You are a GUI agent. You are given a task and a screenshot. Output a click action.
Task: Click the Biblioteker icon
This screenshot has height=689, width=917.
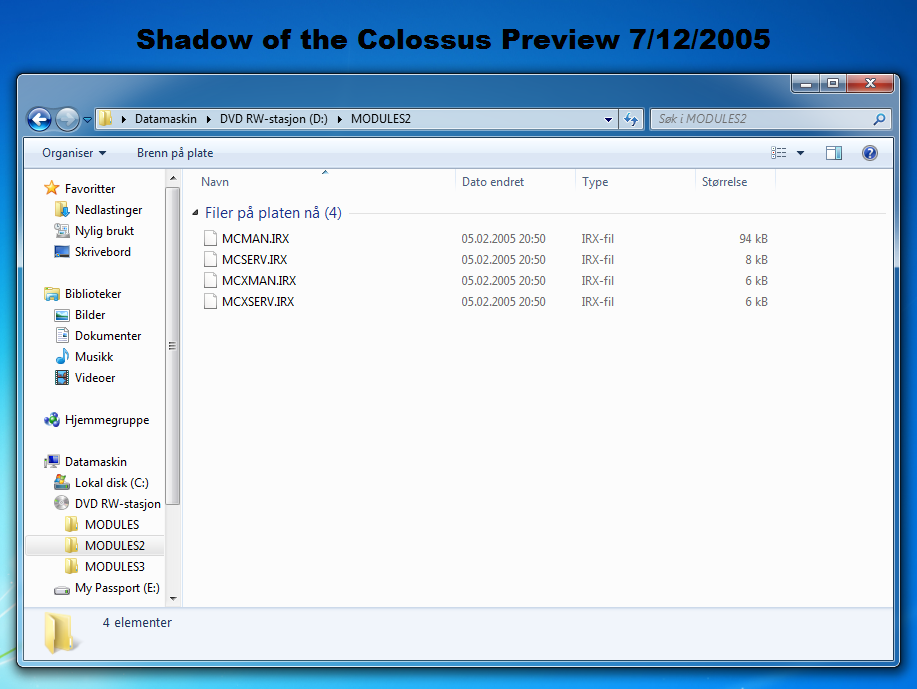pos(51,294)
